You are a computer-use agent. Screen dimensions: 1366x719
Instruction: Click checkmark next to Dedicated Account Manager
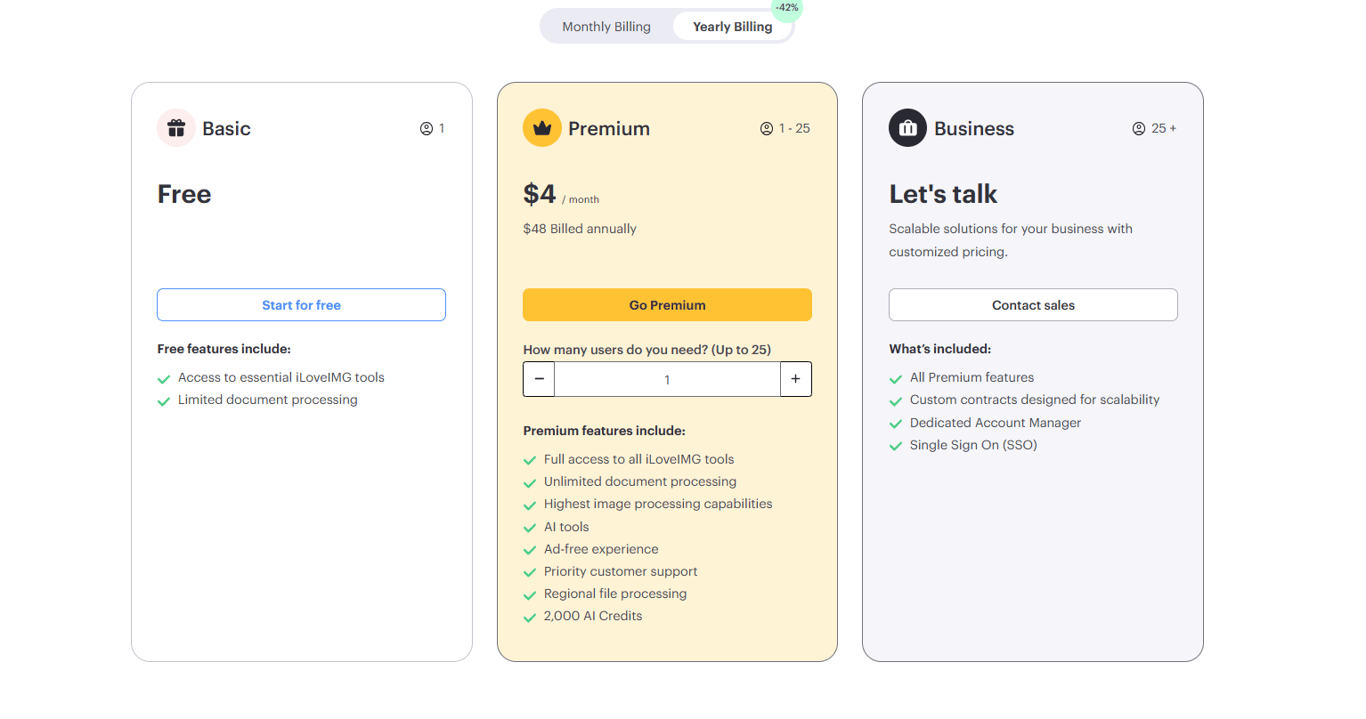click(x=896, y=424)
